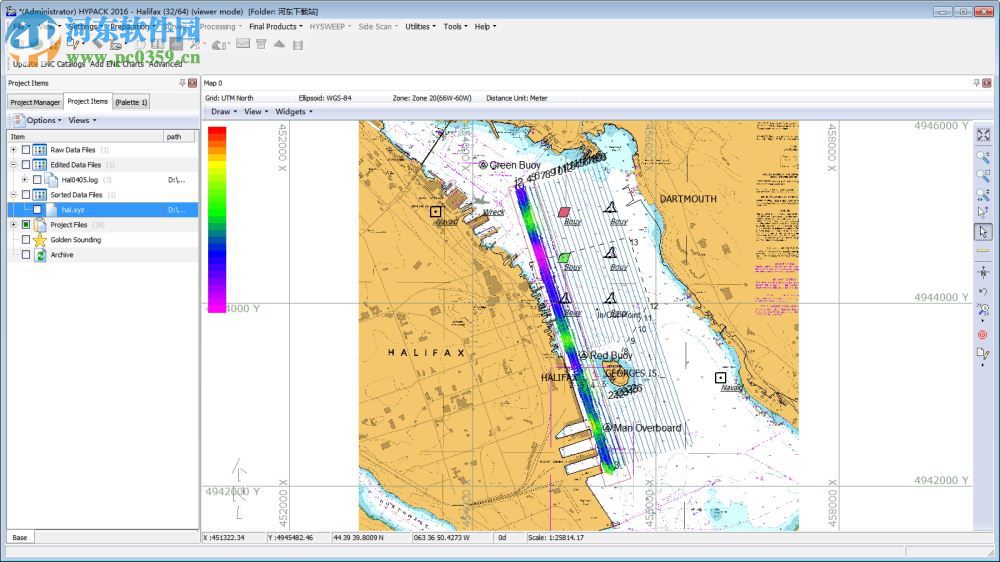1000x562 pixels.
Task: Click the Base tab at bottom left
Action: [20, 537]
